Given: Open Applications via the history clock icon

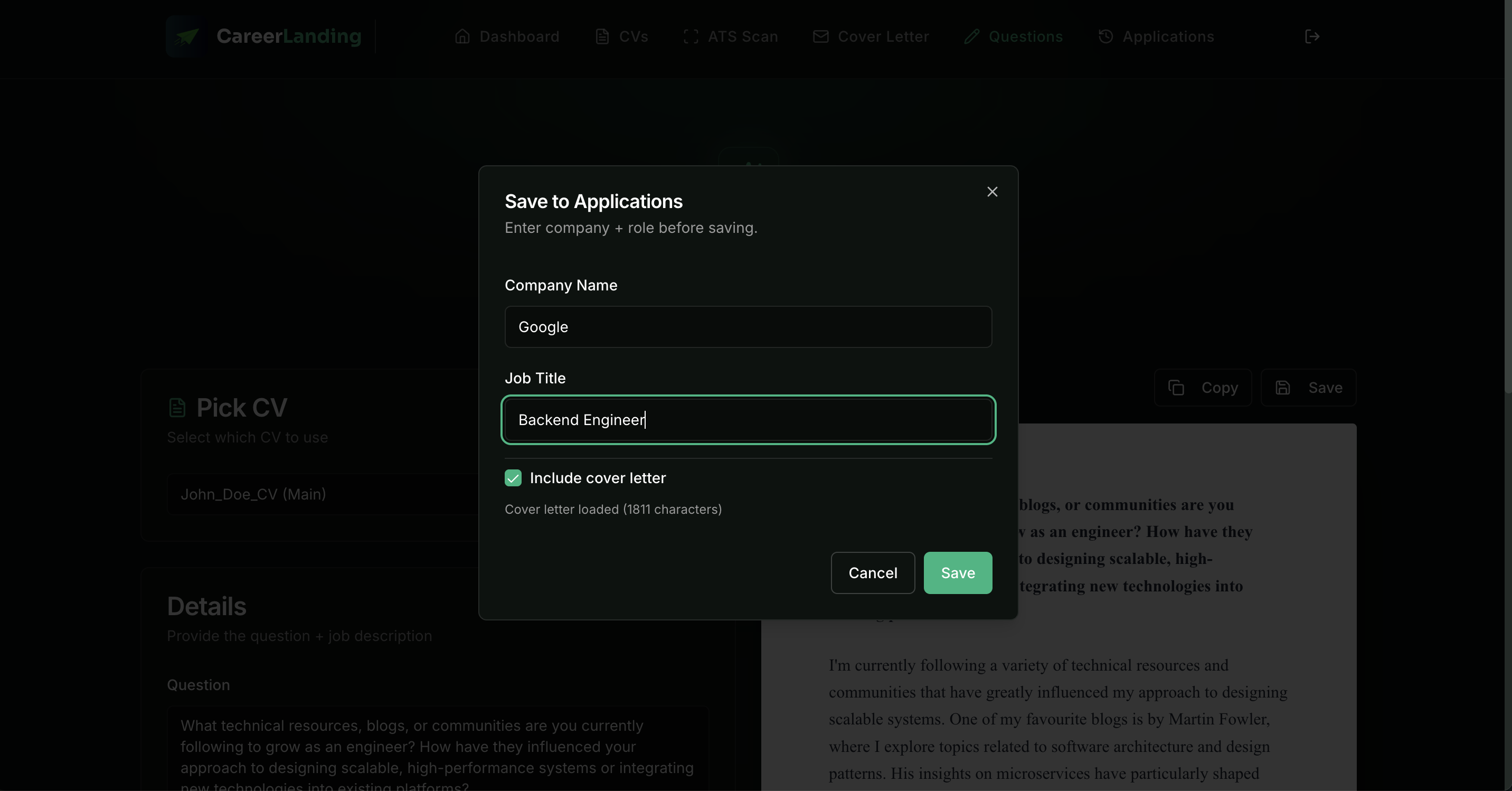Looking at the screenshot, I should [x=1106, y=36].
